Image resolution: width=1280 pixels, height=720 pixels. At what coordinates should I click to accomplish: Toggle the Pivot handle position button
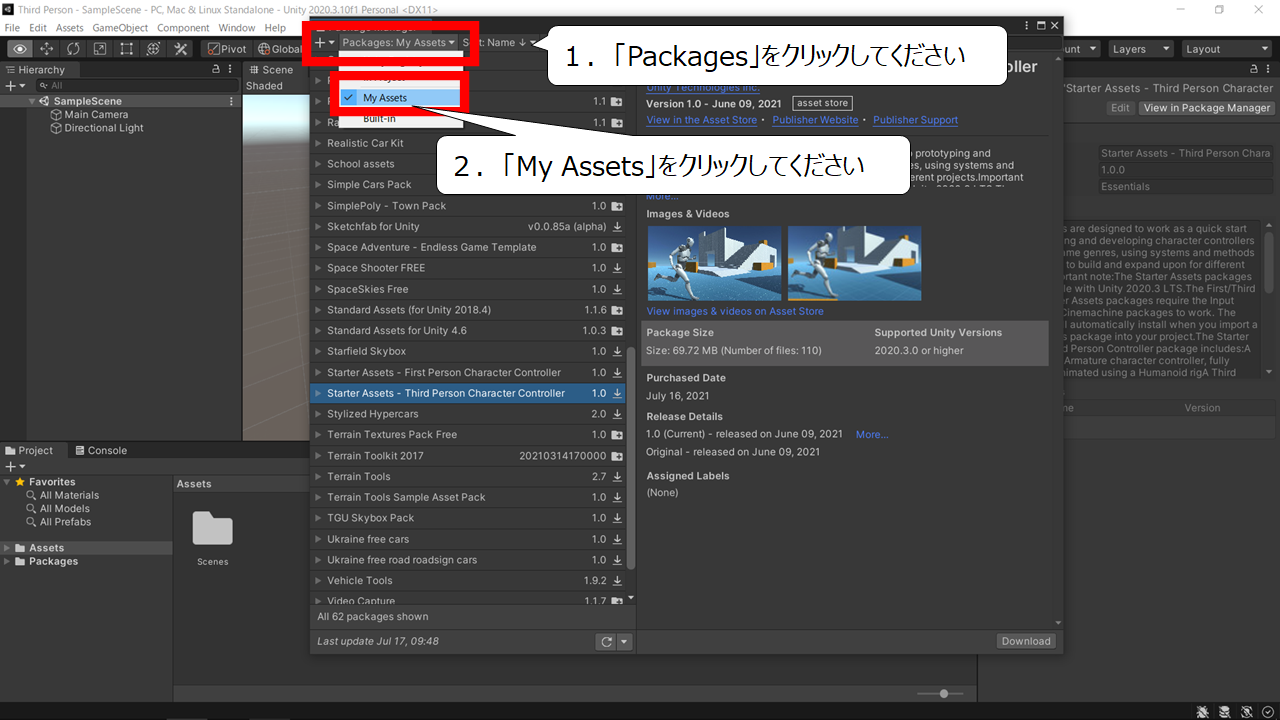pyautogui.click(x=227, y=49)
